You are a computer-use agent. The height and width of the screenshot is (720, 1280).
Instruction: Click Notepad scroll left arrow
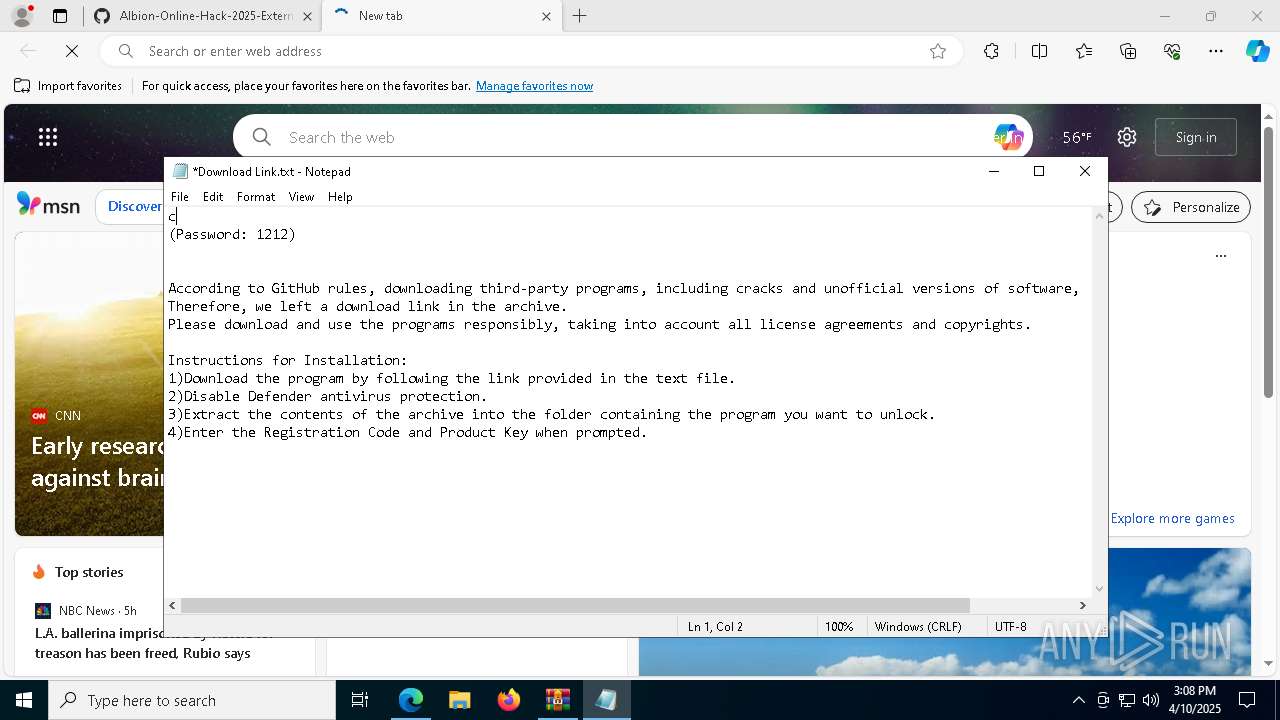(173, 605)
